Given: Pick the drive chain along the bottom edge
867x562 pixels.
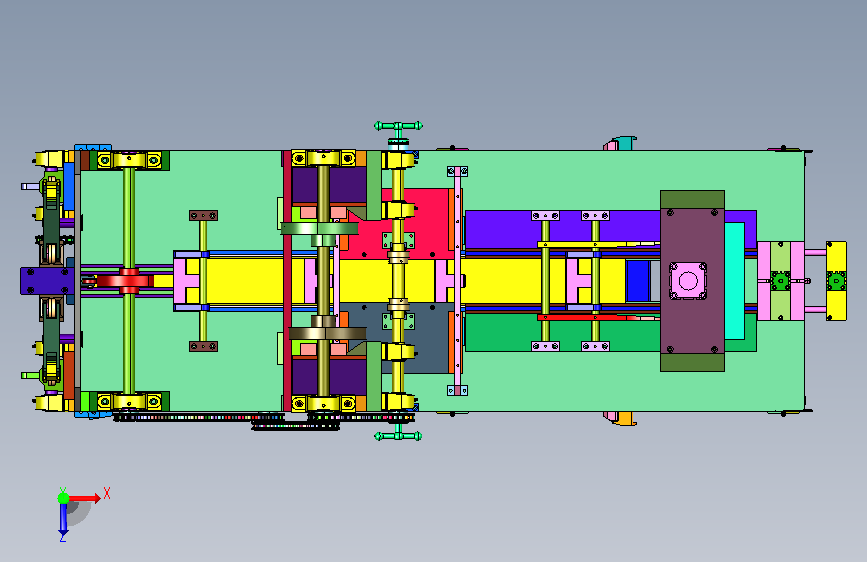Looking at the screenshot, I should [263, 418].
